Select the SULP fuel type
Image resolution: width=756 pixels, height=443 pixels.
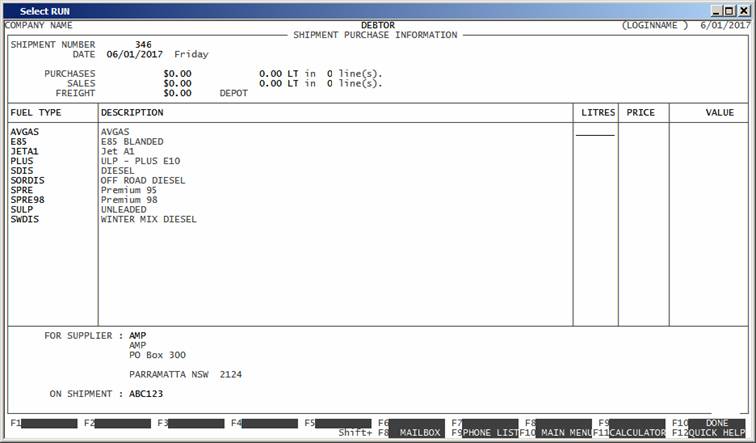point(22,210)
